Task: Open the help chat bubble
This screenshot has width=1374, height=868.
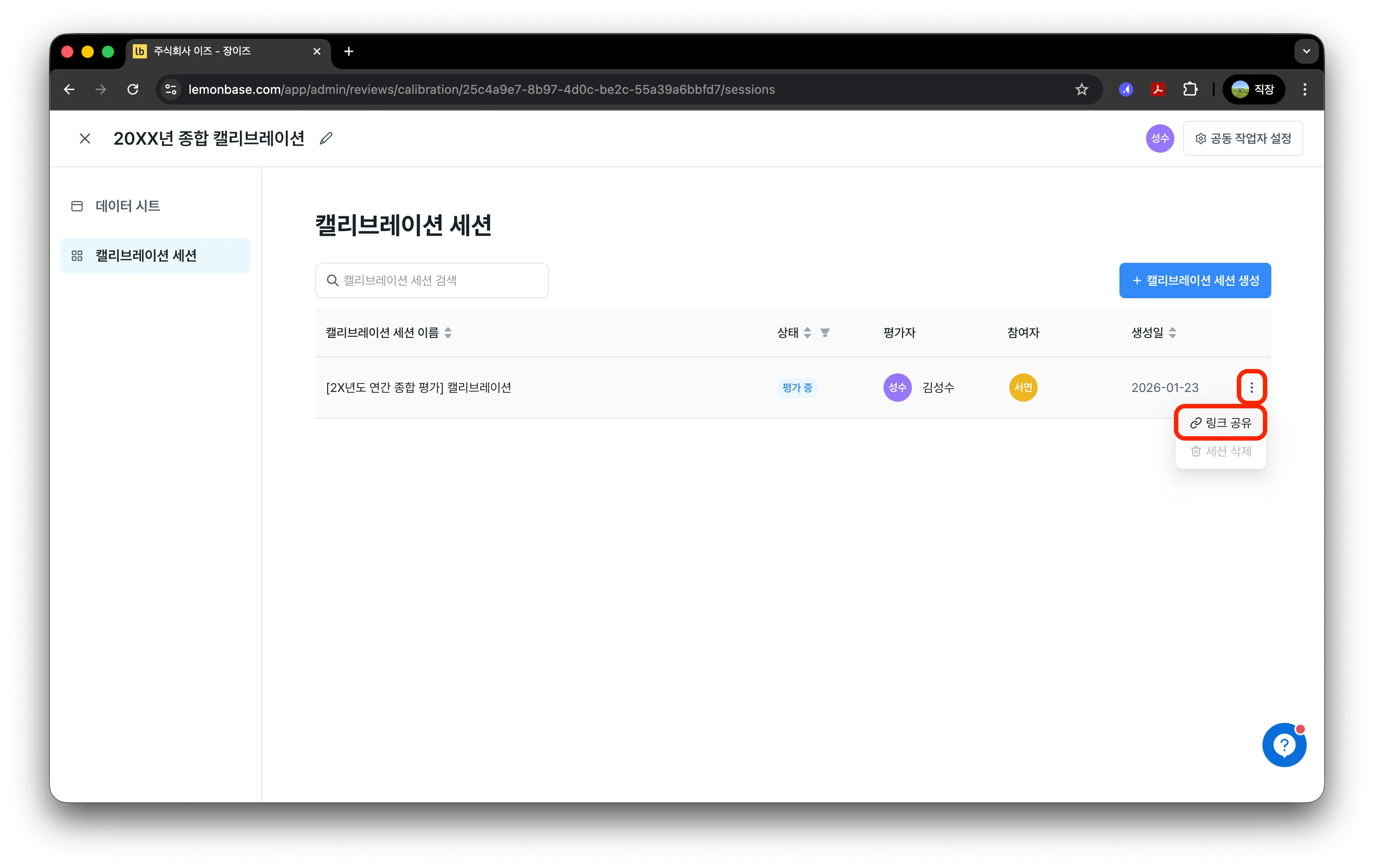Action: (x=1284, y=745)
